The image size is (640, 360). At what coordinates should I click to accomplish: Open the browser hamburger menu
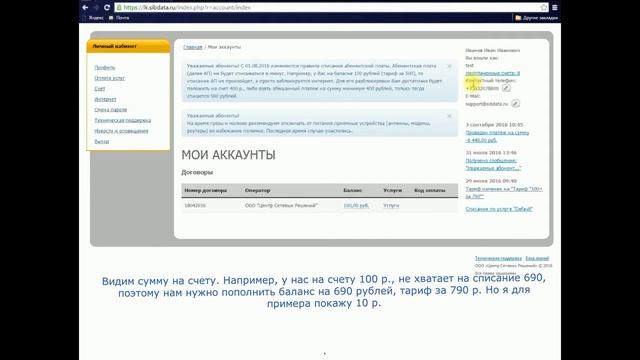tap(555, 7)
